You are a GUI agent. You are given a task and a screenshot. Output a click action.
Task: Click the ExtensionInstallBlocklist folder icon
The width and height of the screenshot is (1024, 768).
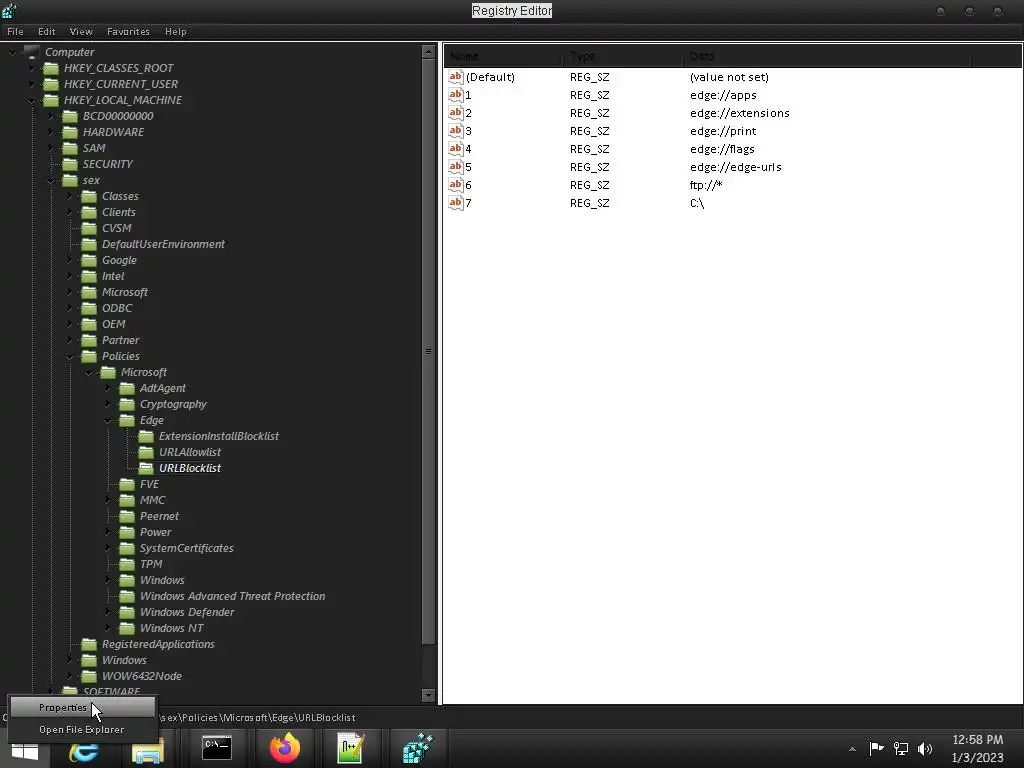coord(146,436)
